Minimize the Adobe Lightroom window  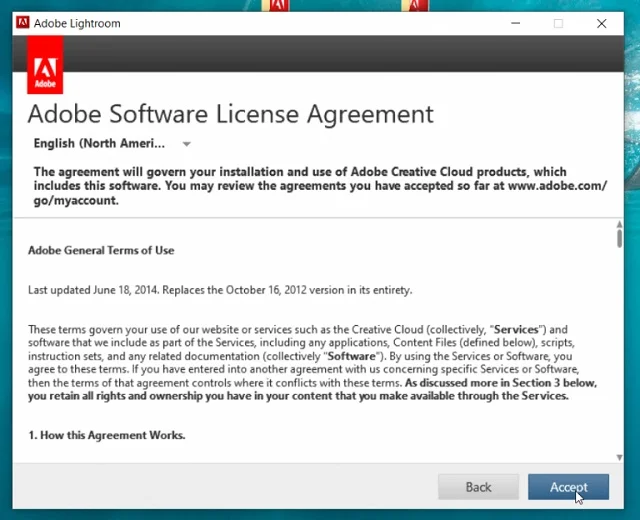[x=516, y=23]
